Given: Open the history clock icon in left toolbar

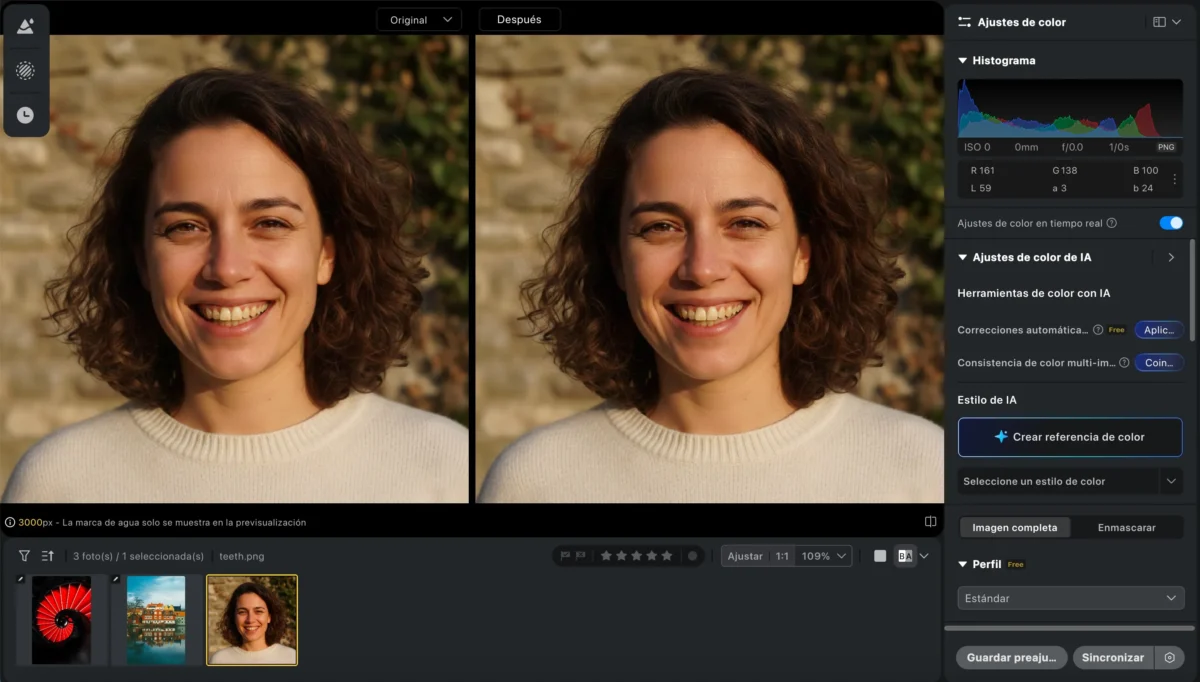Looking at the screenshot, I should [x=25, y=115].
